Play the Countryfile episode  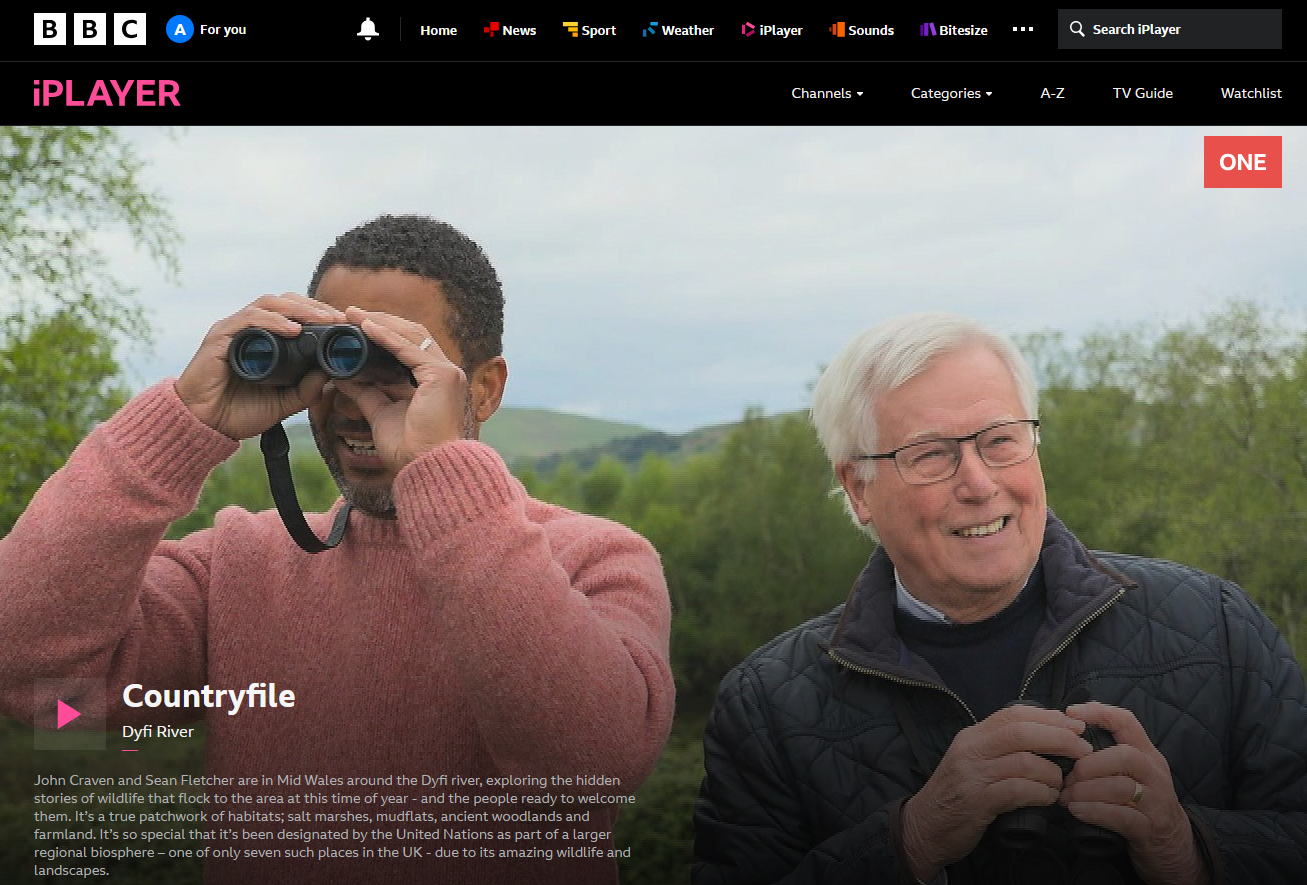(70, 714)
